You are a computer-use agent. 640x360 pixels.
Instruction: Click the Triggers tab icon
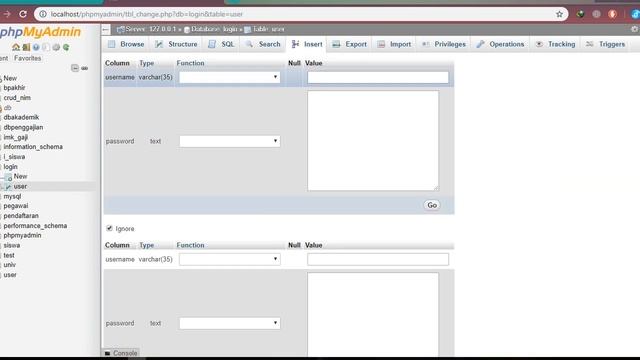pyautogui.click(x=589, y=44)
